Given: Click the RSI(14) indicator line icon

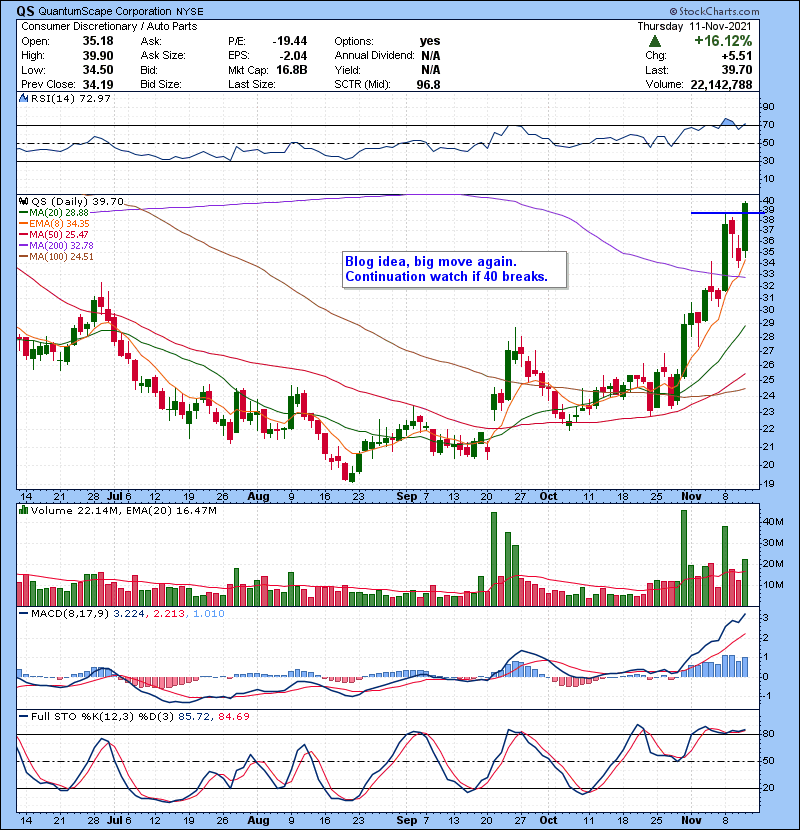Looking at the screenshot, I should click(x=23, y=98).
